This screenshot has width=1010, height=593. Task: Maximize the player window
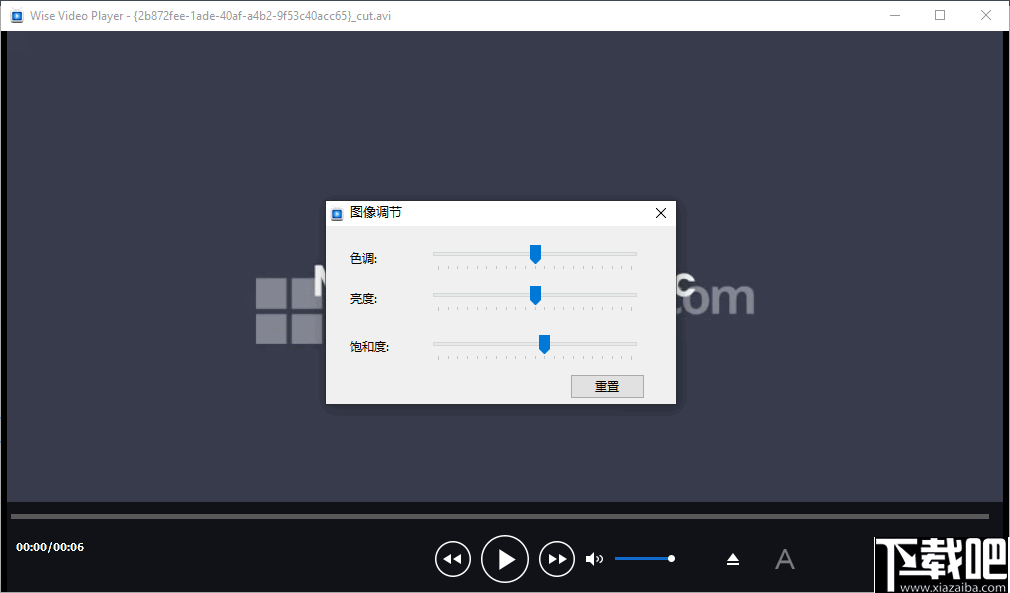(940, 15)
